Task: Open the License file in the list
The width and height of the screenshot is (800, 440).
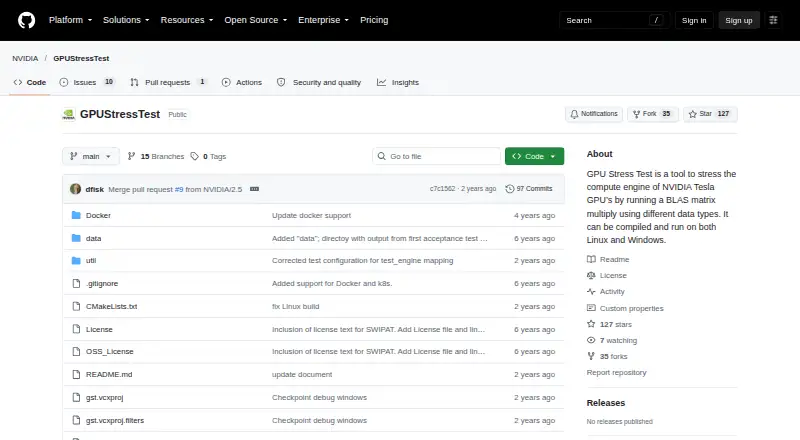Action: click(x=99, y=330)
